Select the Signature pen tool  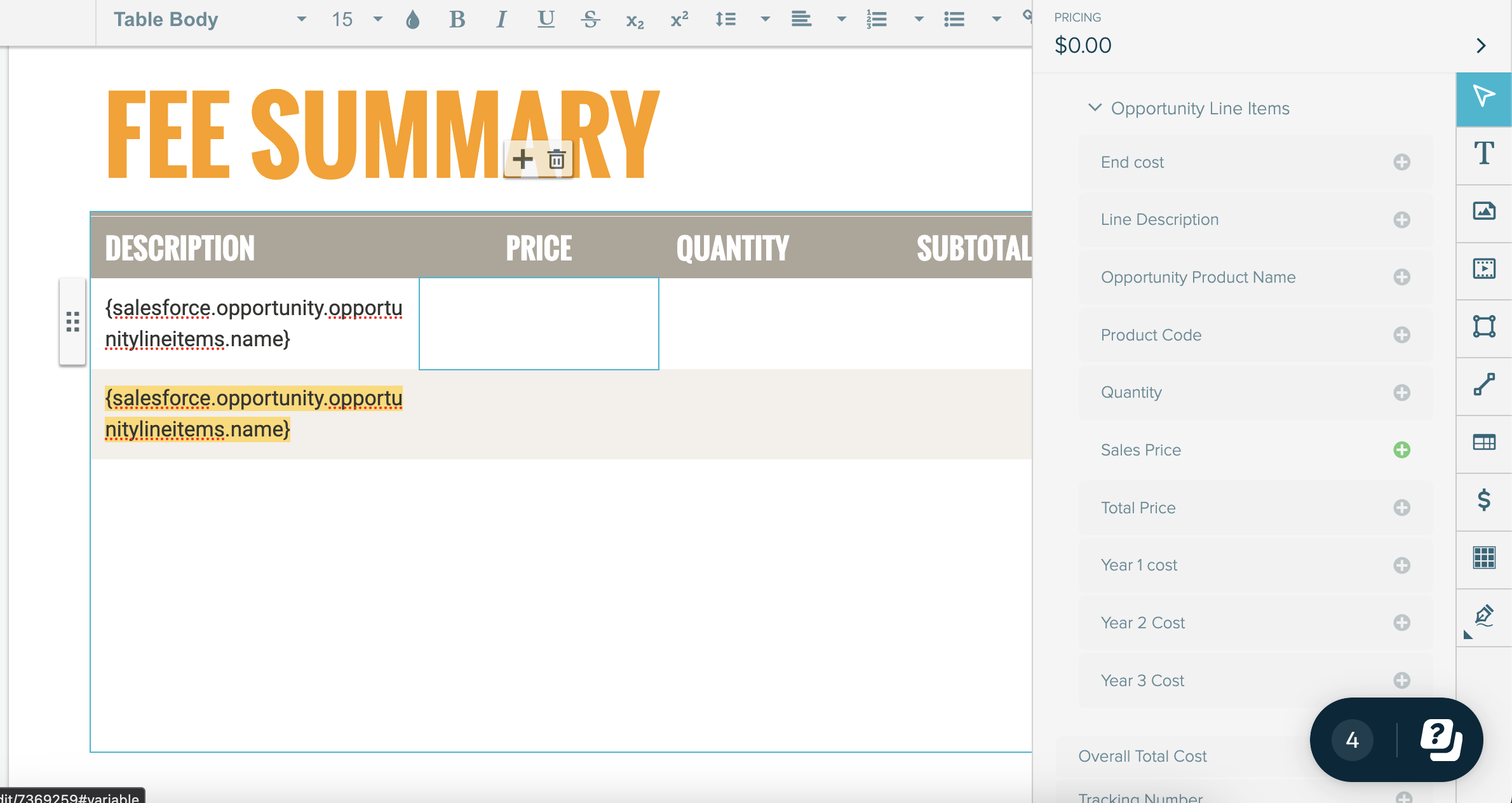pos(1484,616)
